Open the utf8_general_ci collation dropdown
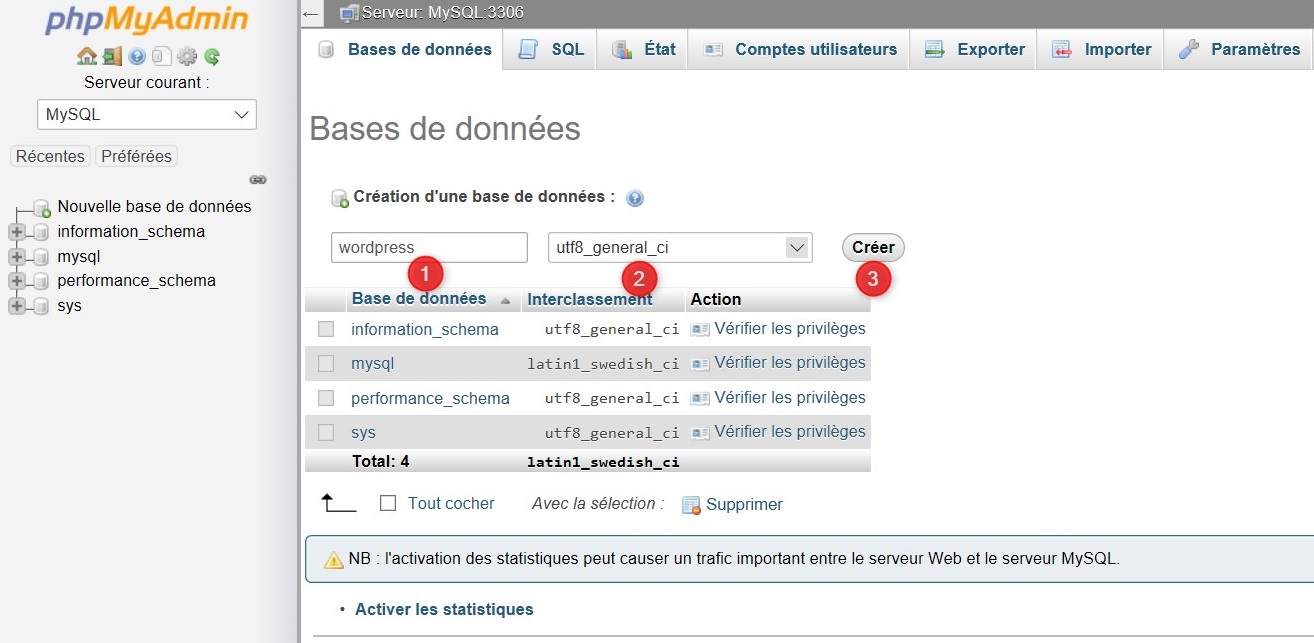 pos(680,247)
